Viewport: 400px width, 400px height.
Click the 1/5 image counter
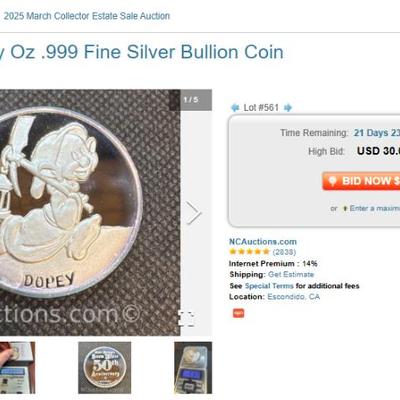[191, 100]
